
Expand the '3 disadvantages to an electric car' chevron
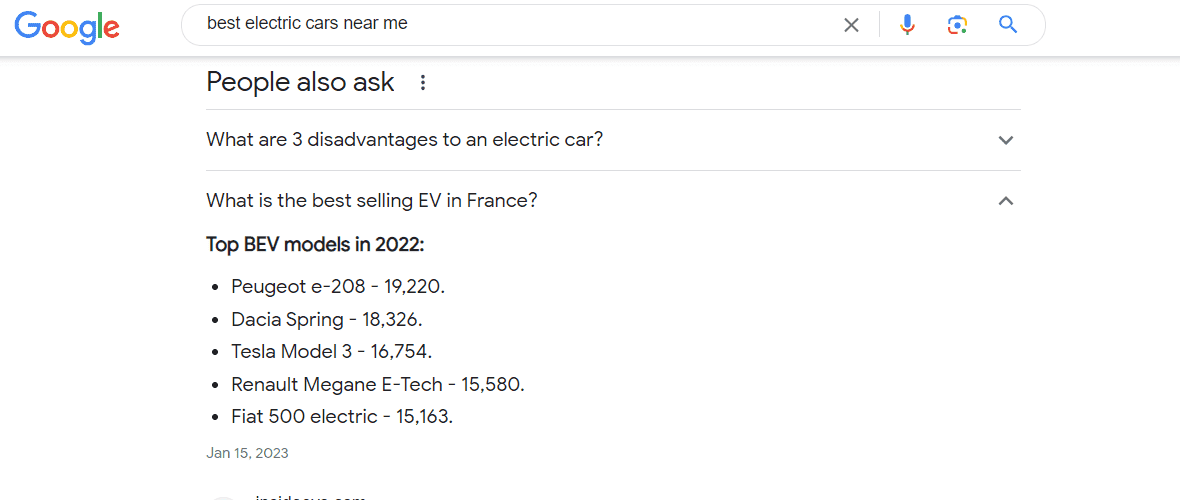tap(1005, 140)
